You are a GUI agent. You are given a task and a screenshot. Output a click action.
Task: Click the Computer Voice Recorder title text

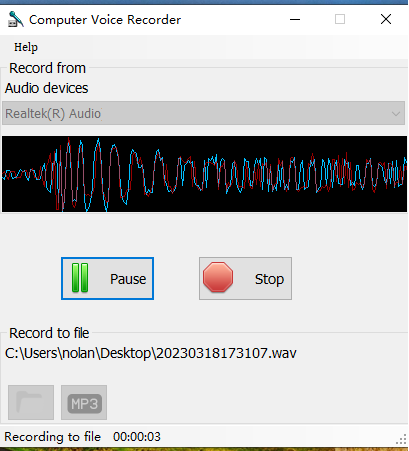click(105, 20)
